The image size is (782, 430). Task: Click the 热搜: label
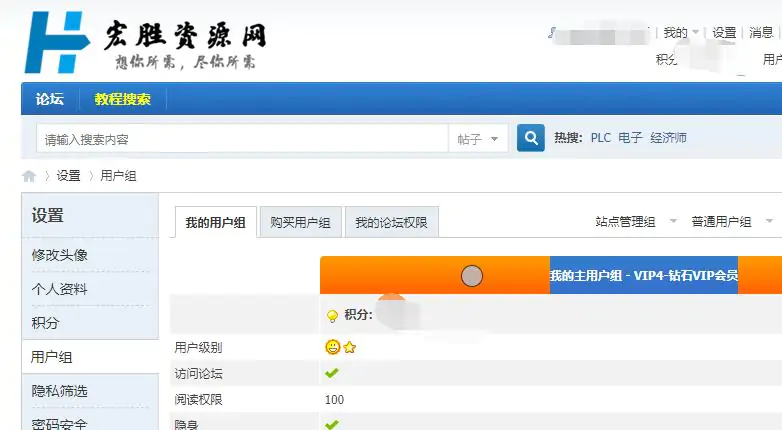pos(569,138)
